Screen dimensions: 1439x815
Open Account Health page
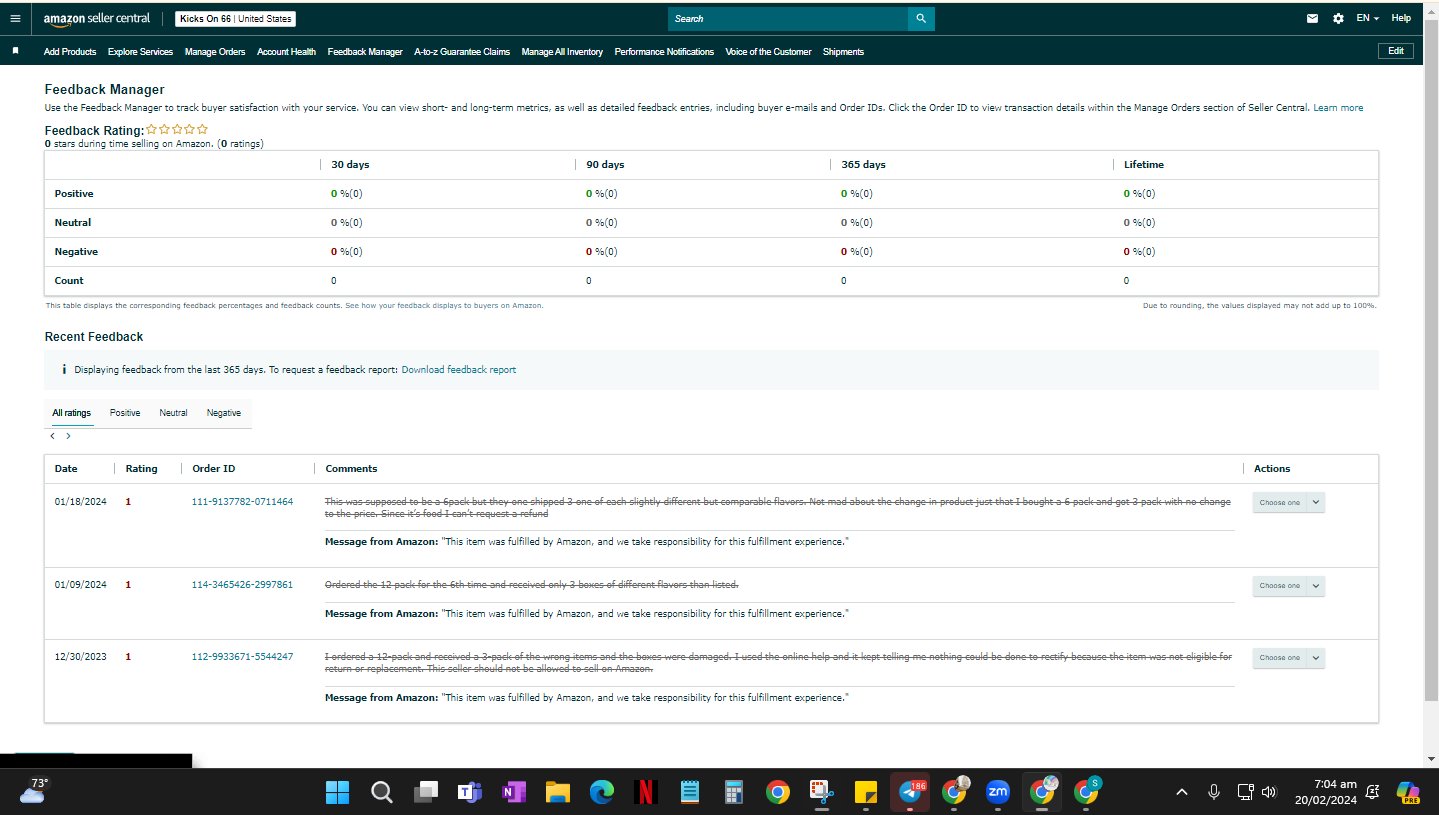(286, 52)
